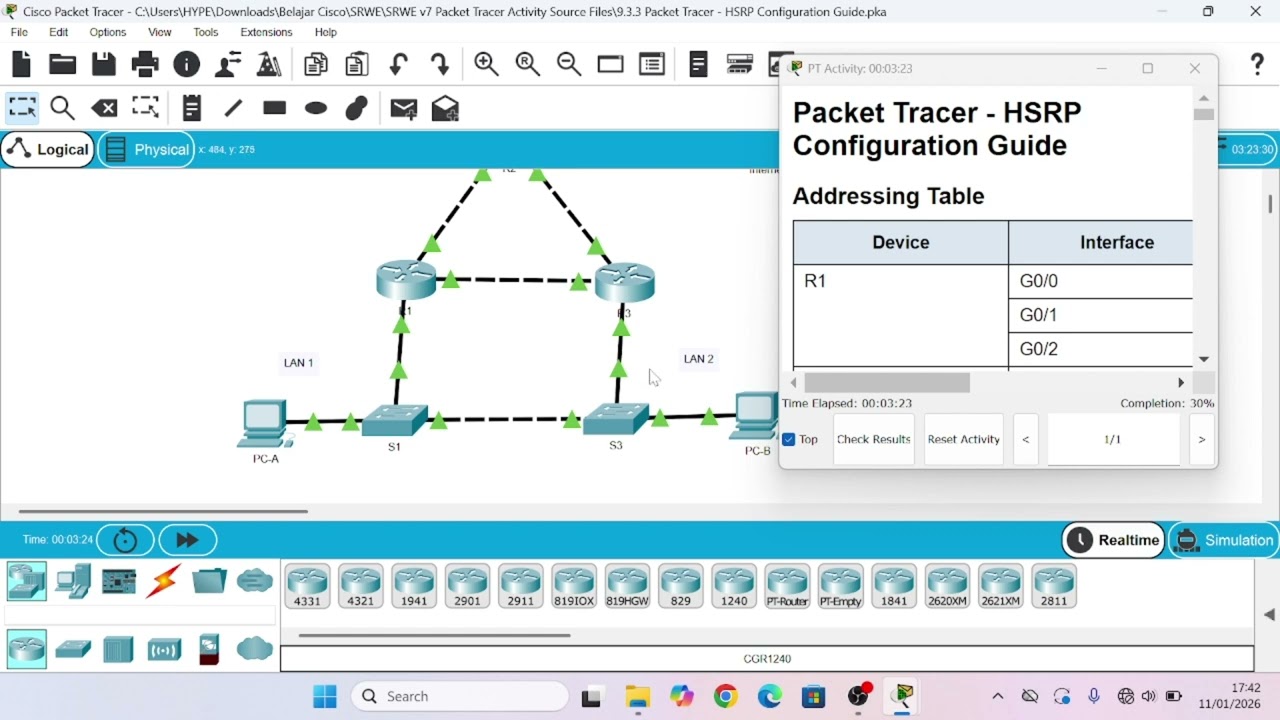
Task: Click the Fast Forward Time button
Action: tap(187, 540)
